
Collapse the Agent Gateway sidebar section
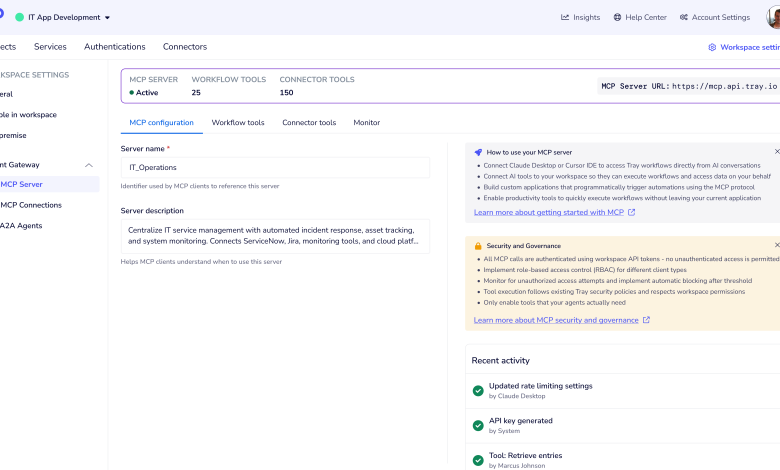tap(89, 165)
